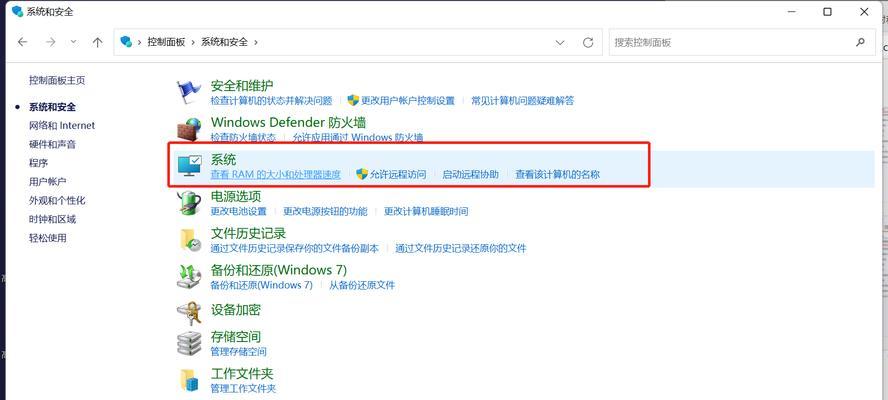Open the 安全和维护 flag icon
888x400 pixels.
click(x=189, y=92)
